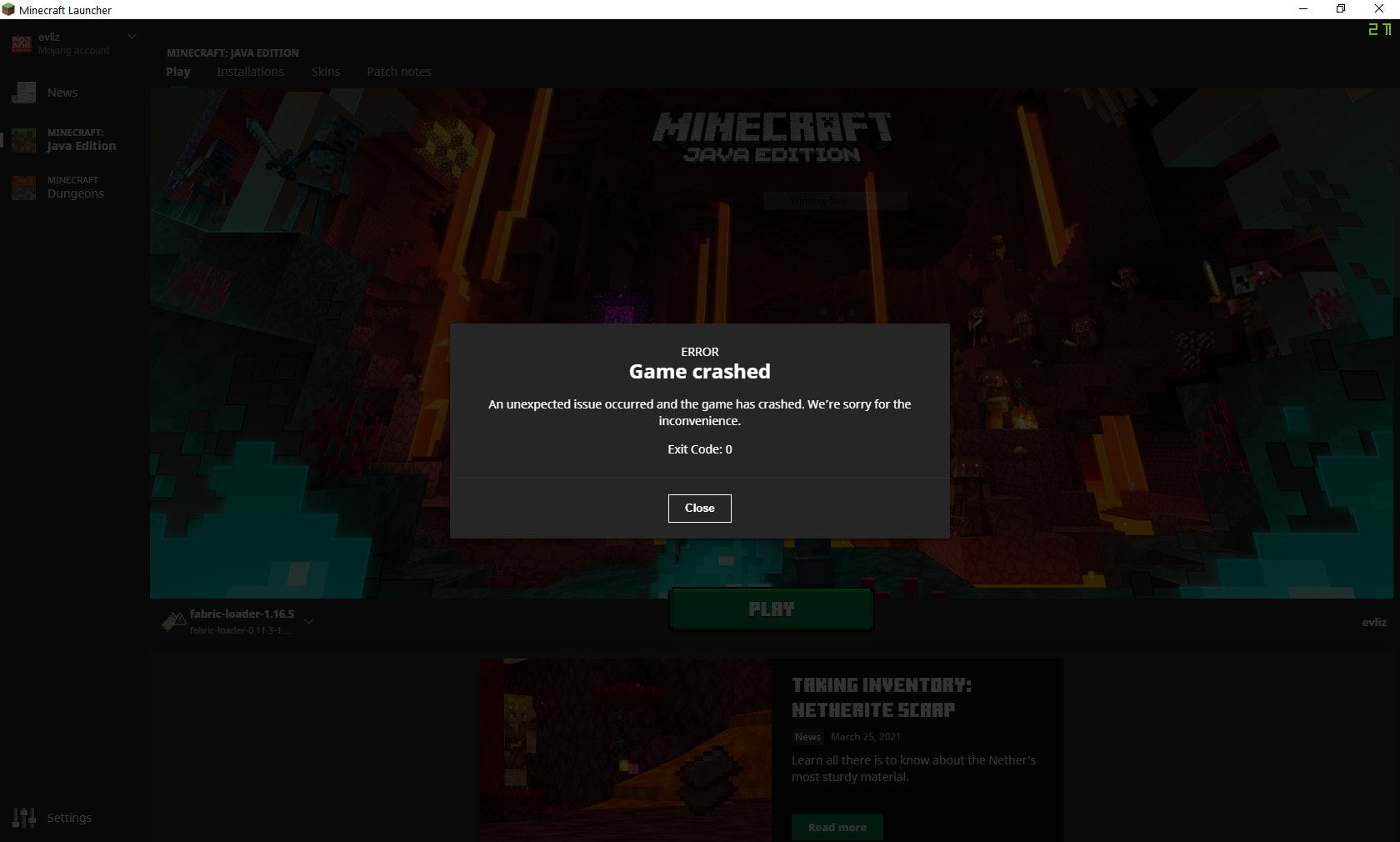Minimize the Minecraft Launcher window
The image size is (1400, 842).
click(1303, 9)
